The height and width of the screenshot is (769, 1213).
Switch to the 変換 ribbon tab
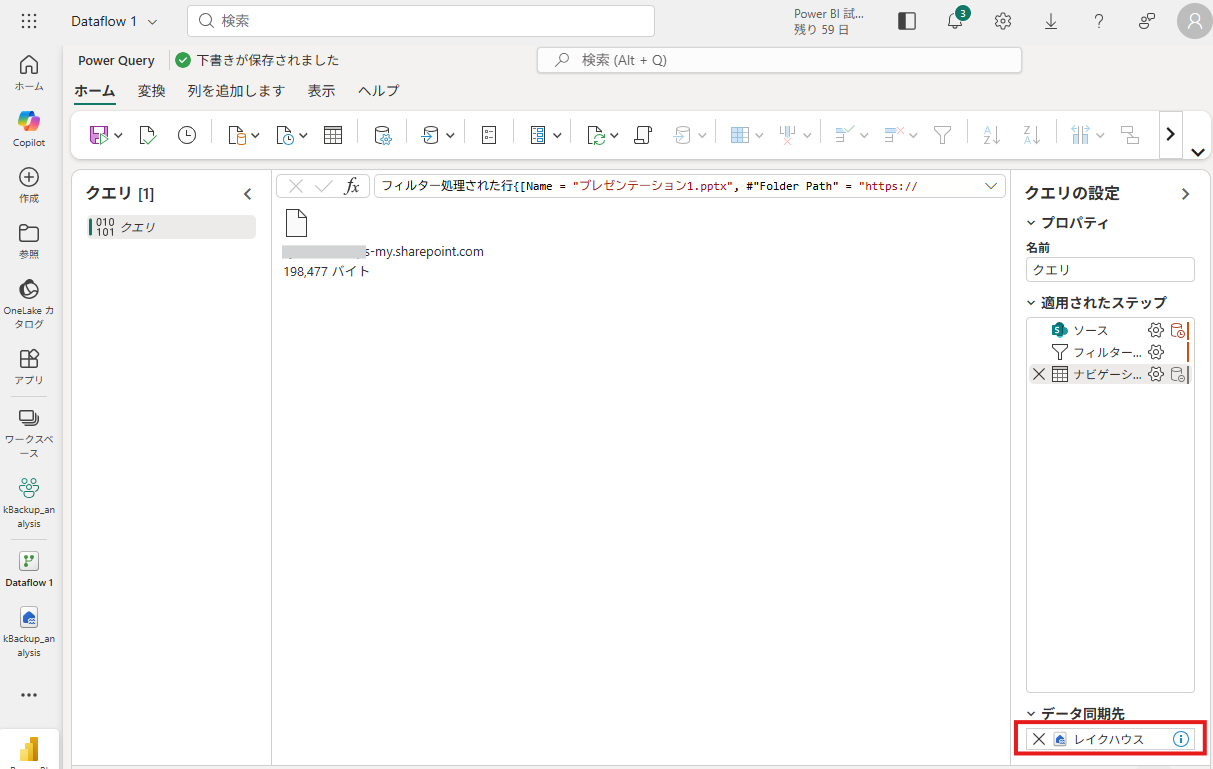(151, 91)
